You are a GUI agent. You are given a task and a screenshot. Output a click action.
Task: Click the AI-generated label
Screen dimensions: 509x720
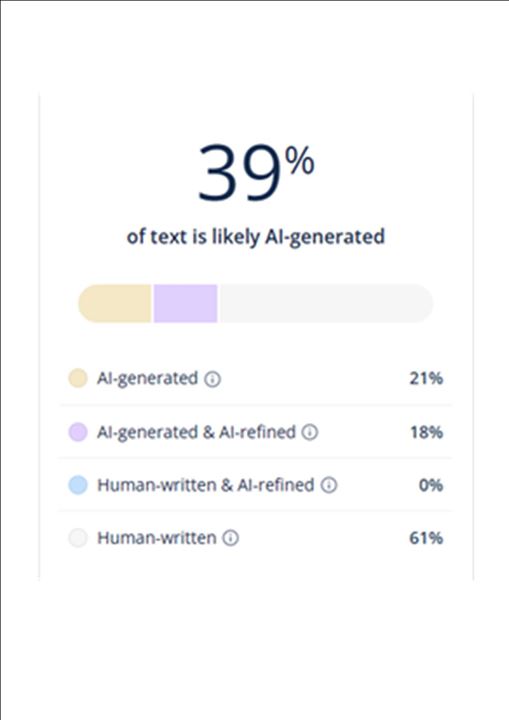[147, 379]
